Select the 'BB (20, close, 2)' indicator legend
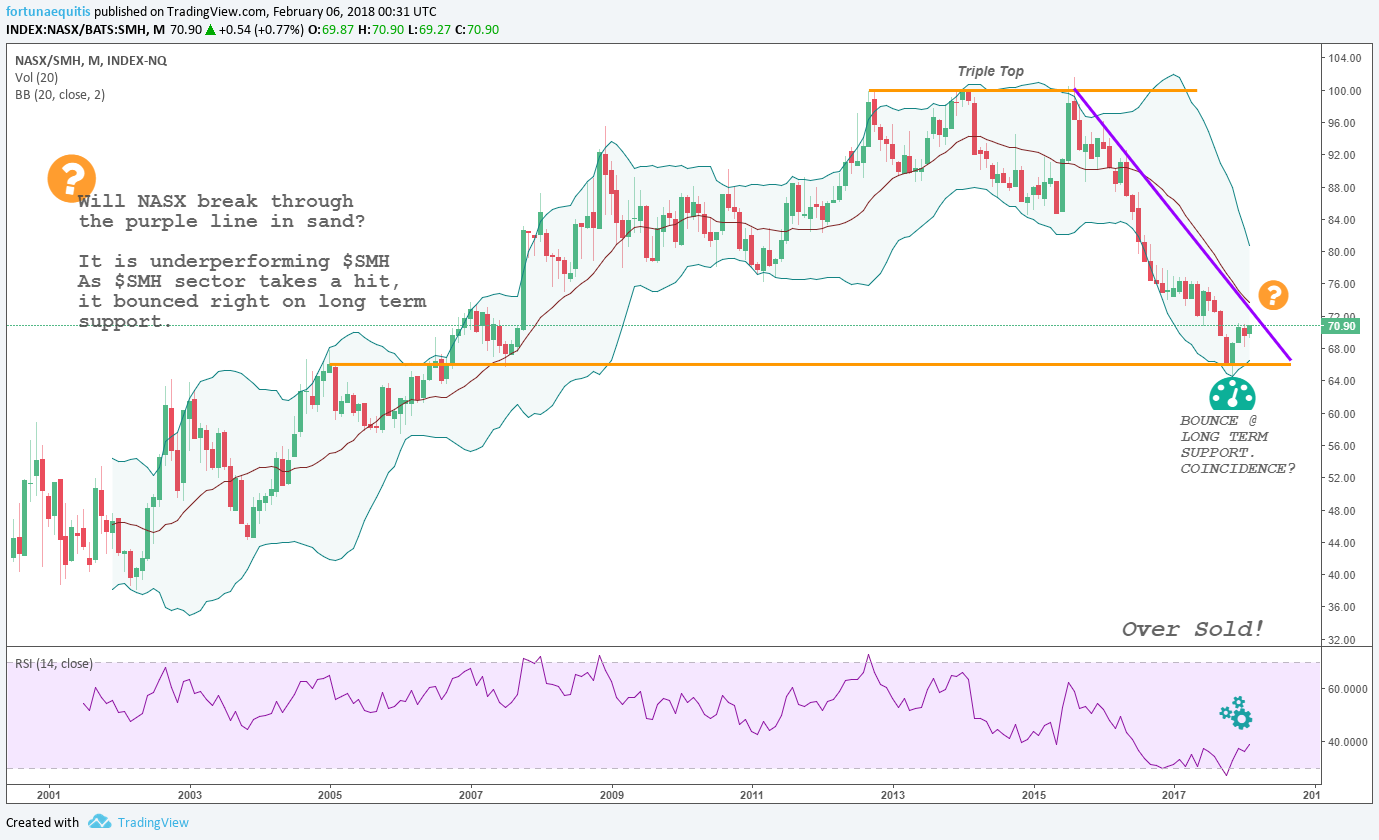Screen dimensions: 1379x840 (60, 94)
